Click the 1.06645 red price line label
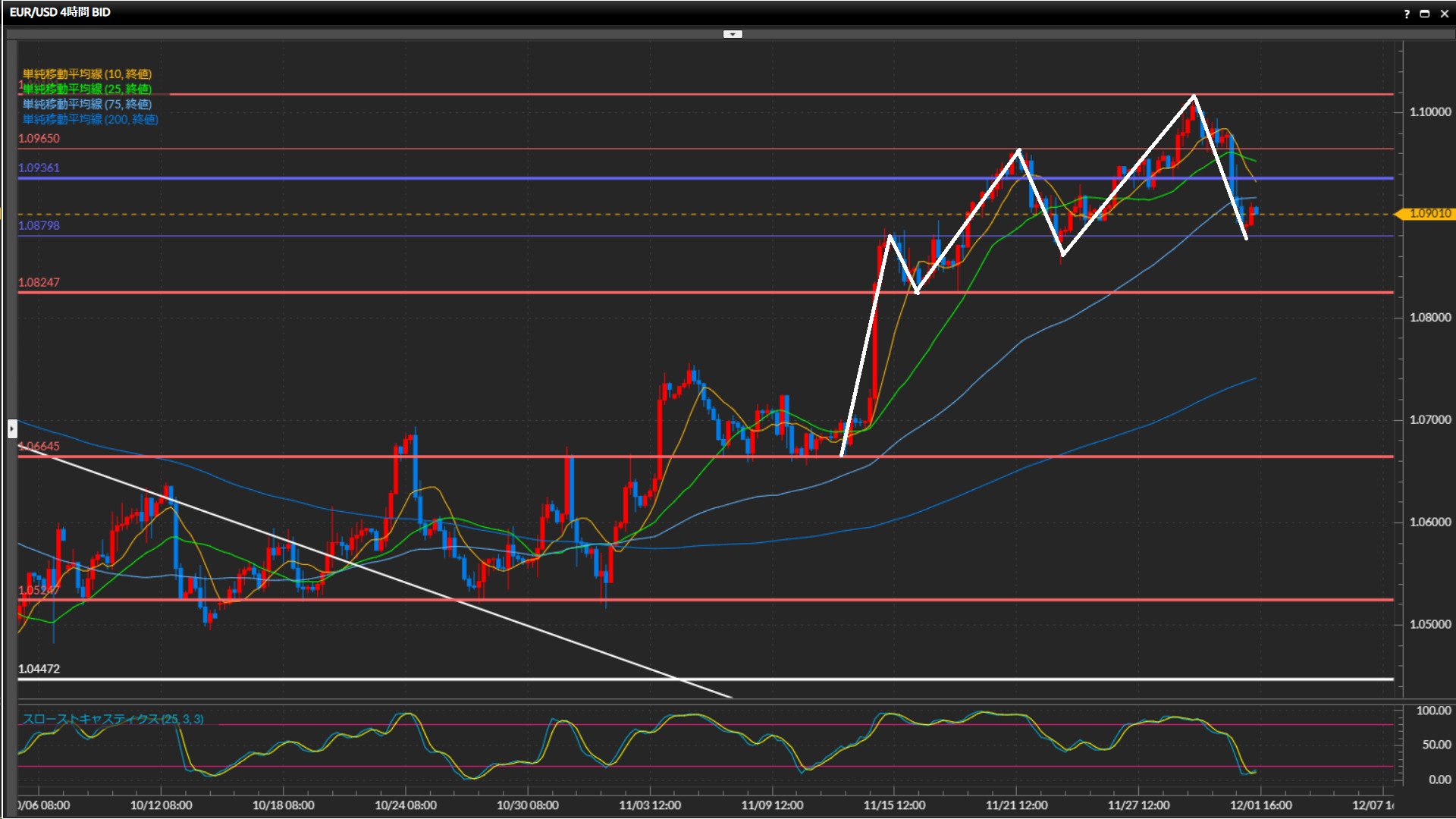Screen dimensions: 1456x819 [x=39, y=446]
